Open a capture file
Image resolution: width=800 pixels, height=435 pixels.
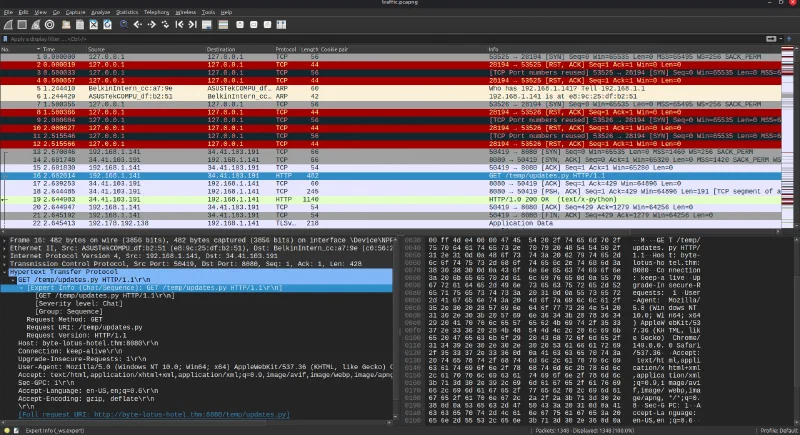(x=66, y=24)
